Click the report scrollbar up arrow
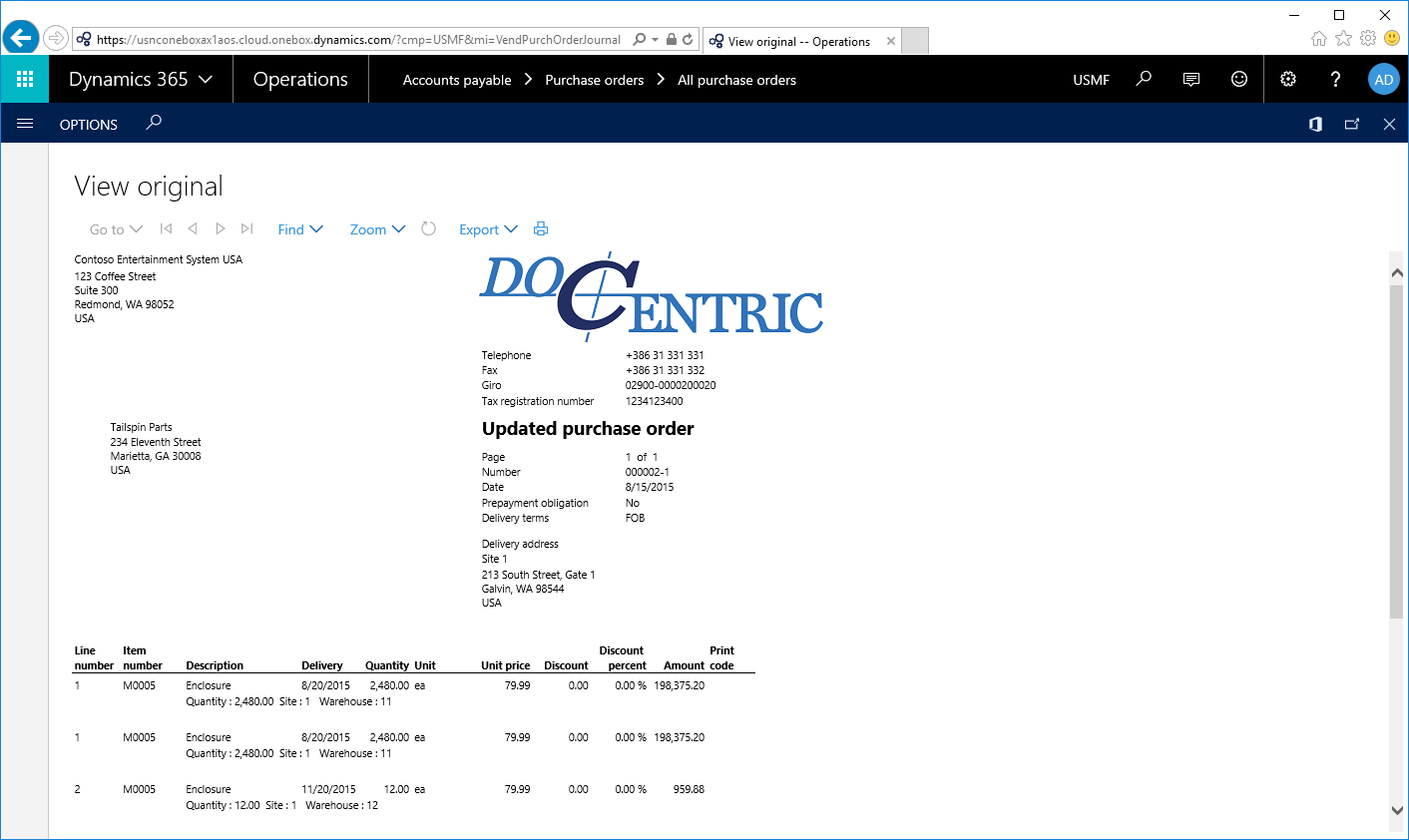 click(1396, 271)
